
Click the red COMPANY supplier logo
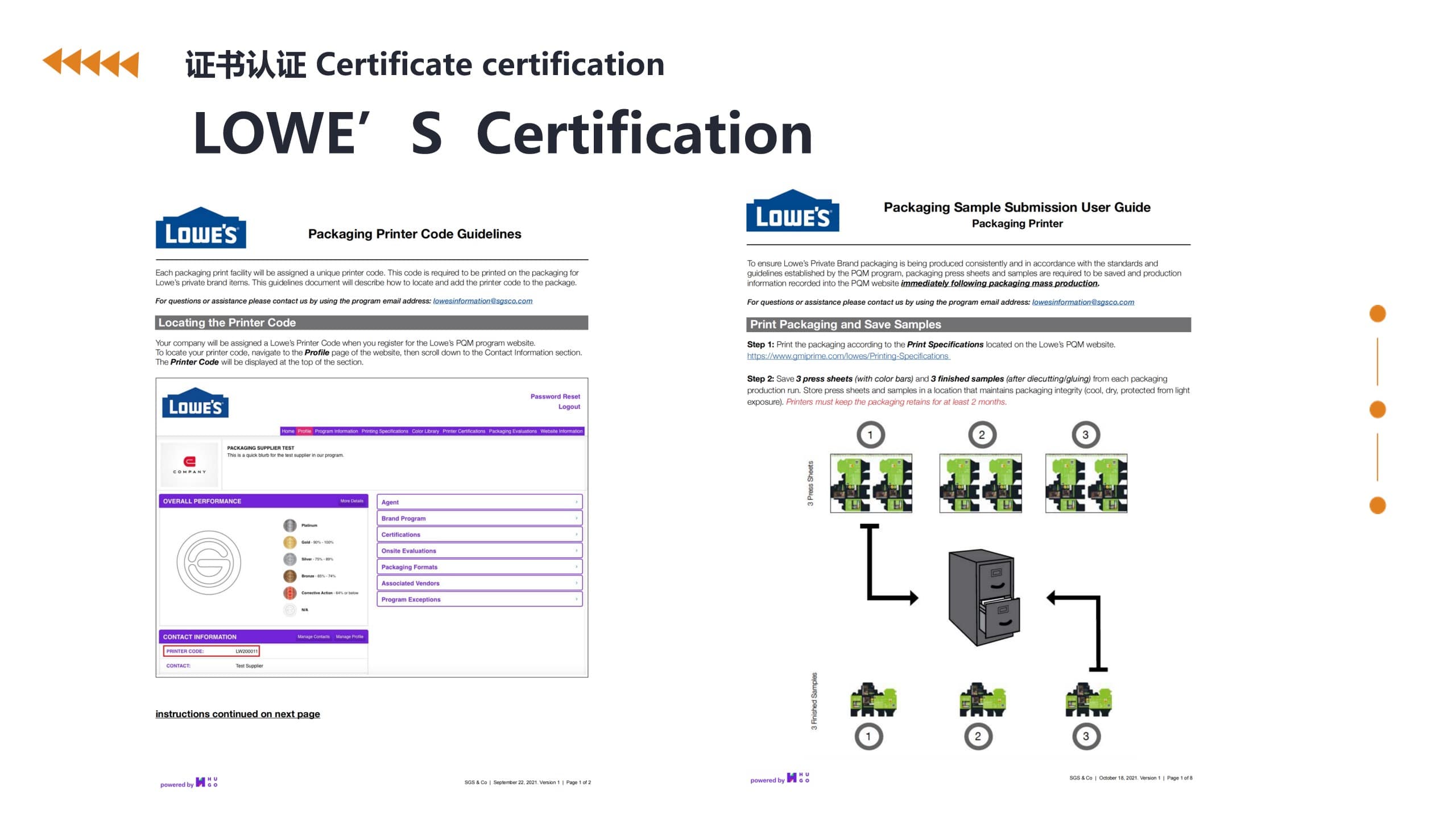pyautogui.click(x=189, y=465)
